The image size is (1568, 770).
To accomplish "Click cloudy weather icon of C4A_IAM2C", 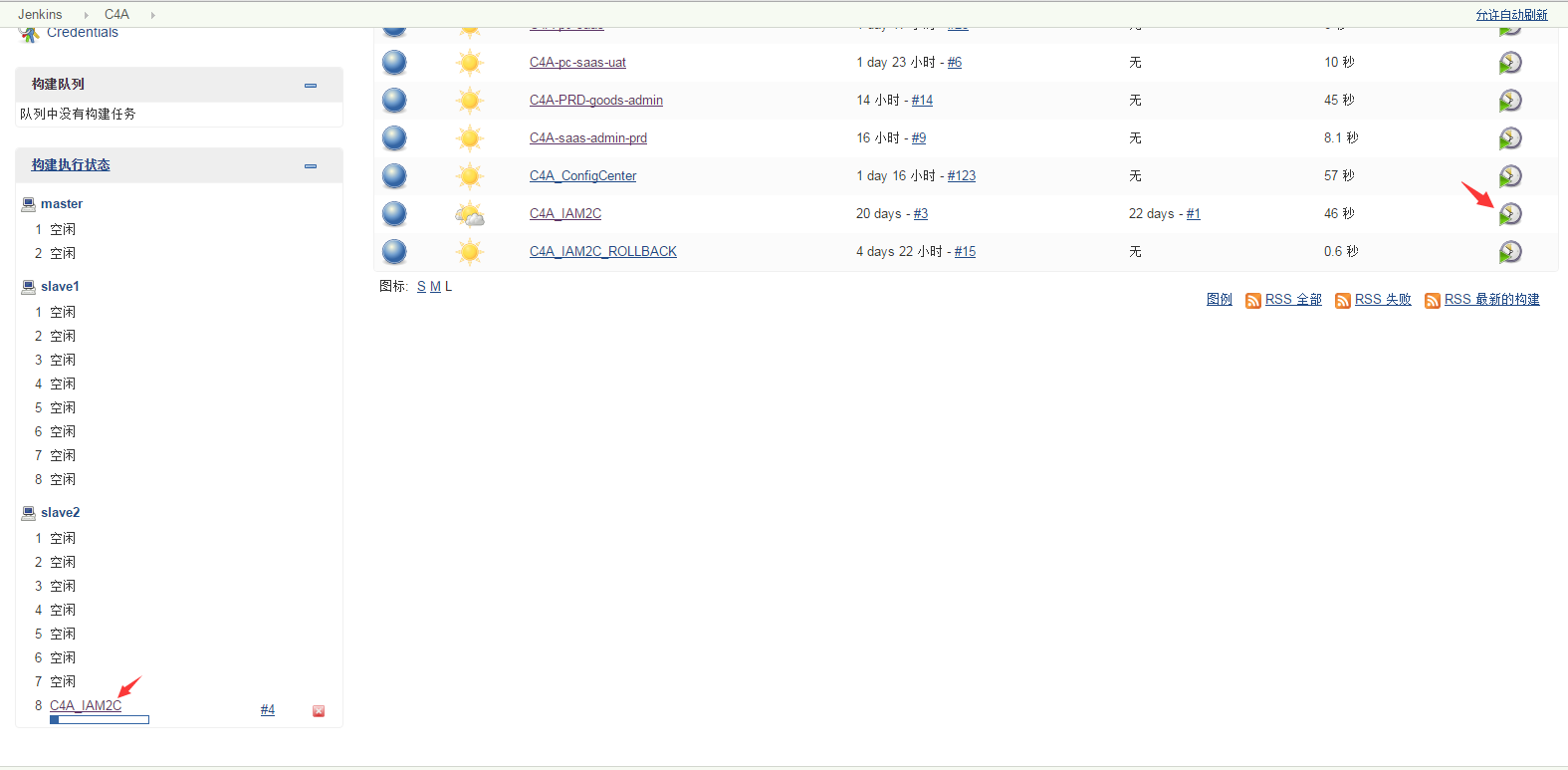I will [470, 214].
